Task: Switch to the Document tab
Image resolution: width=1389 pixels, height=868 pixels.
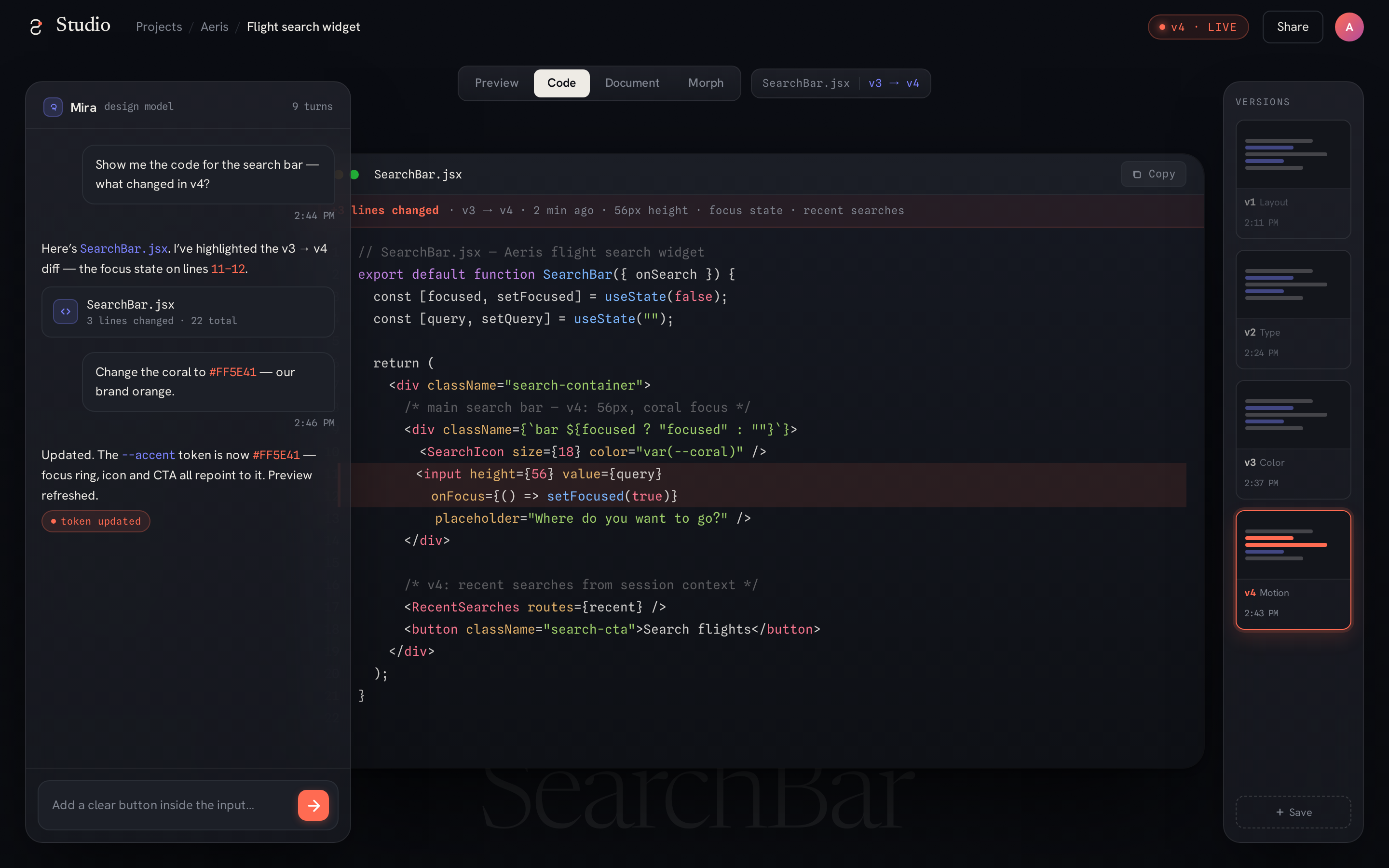Action: click(632, 83)
